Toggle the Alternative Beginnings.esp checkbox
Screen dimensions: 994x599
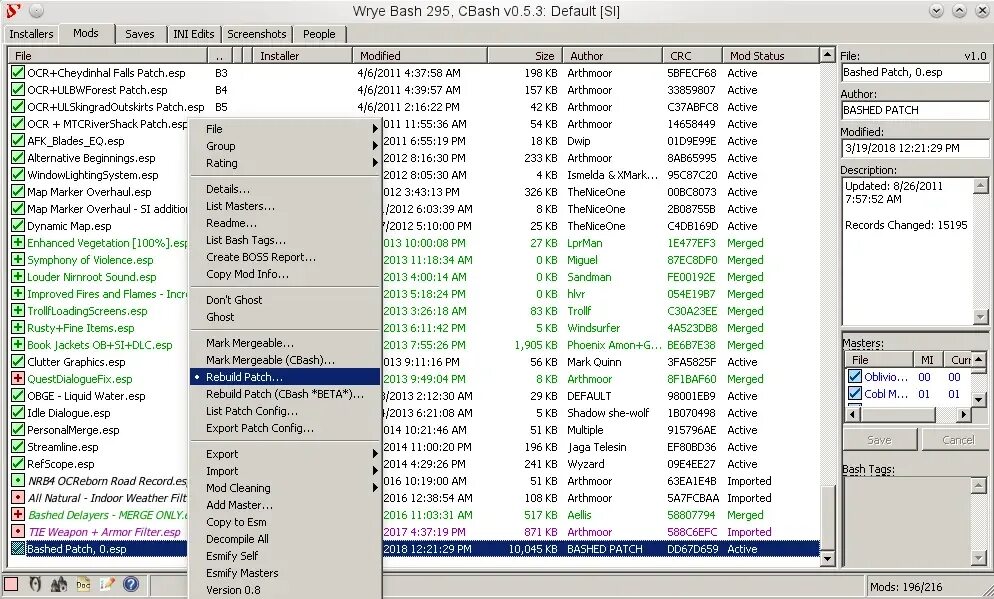click(18, 158)
